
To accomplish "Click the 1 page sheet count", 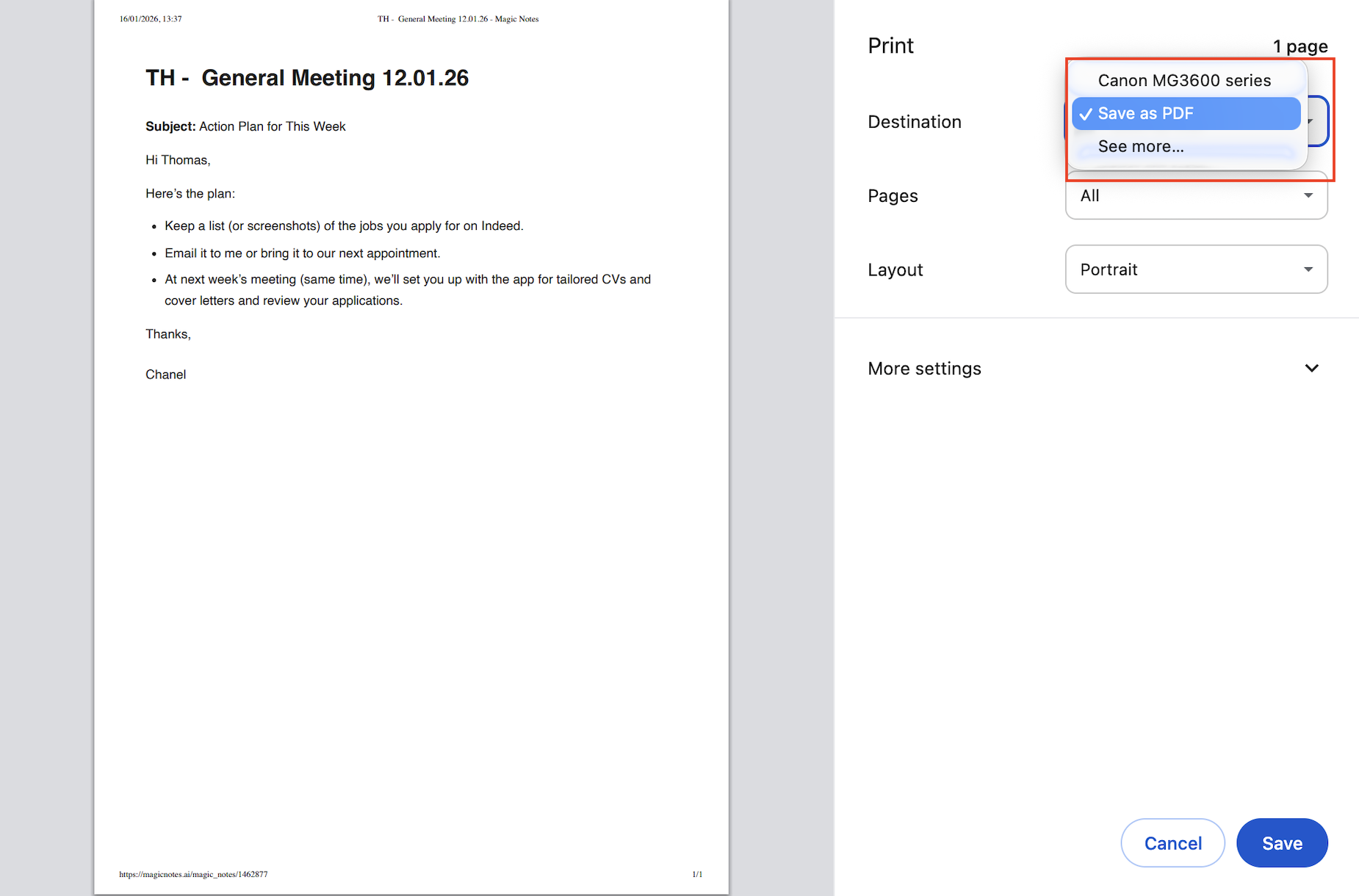I will 1299,46.
